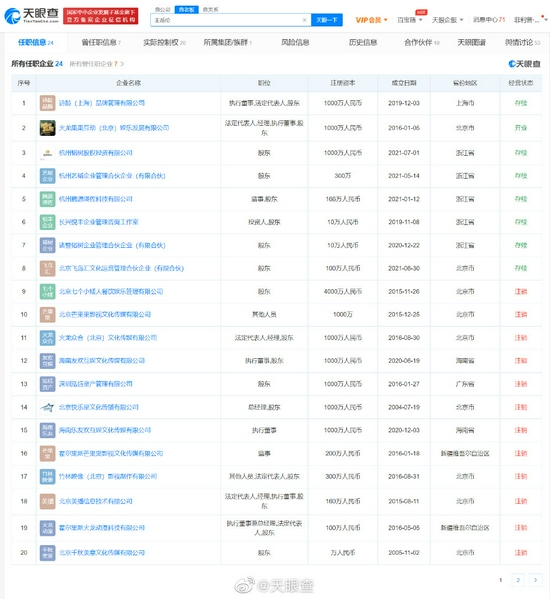Select the active 任职信息 tab
Image resolution: width=550 pixels, height=599 pixels.
36,42
